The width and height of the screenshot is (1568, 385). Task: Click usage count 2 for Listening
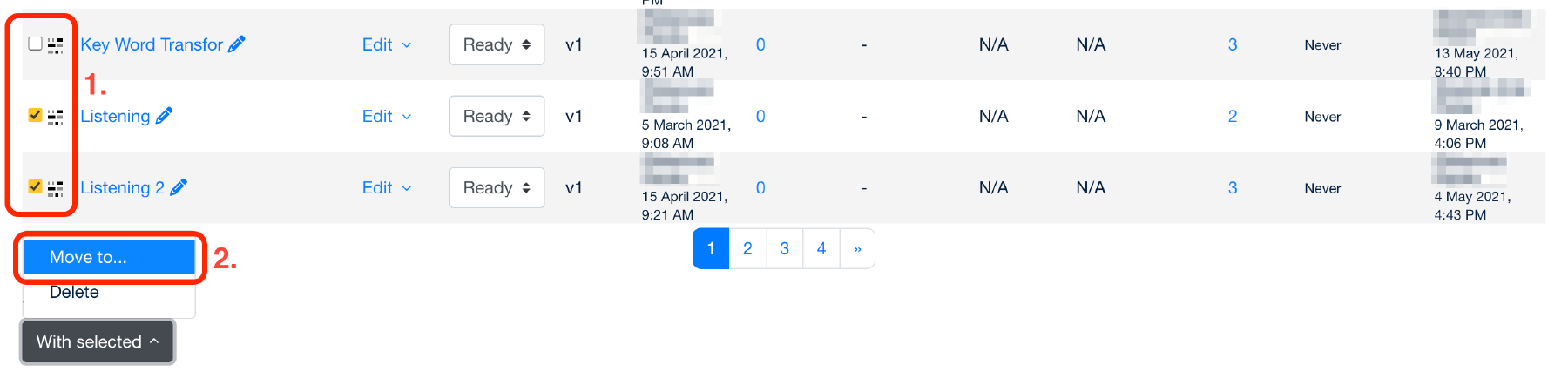[1233, 116]
